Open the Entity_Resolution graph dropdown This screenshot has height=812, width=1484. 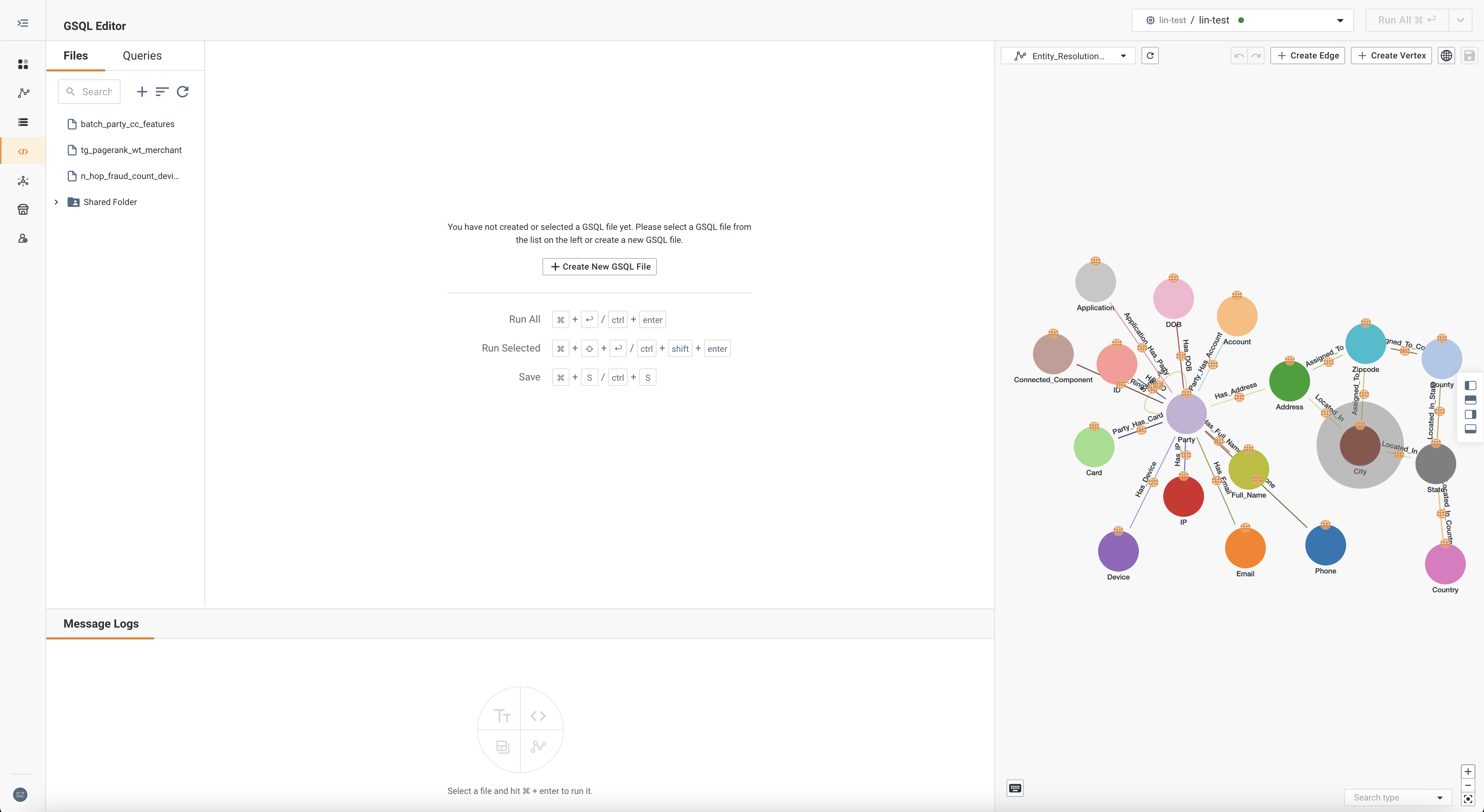point(1122,55)
